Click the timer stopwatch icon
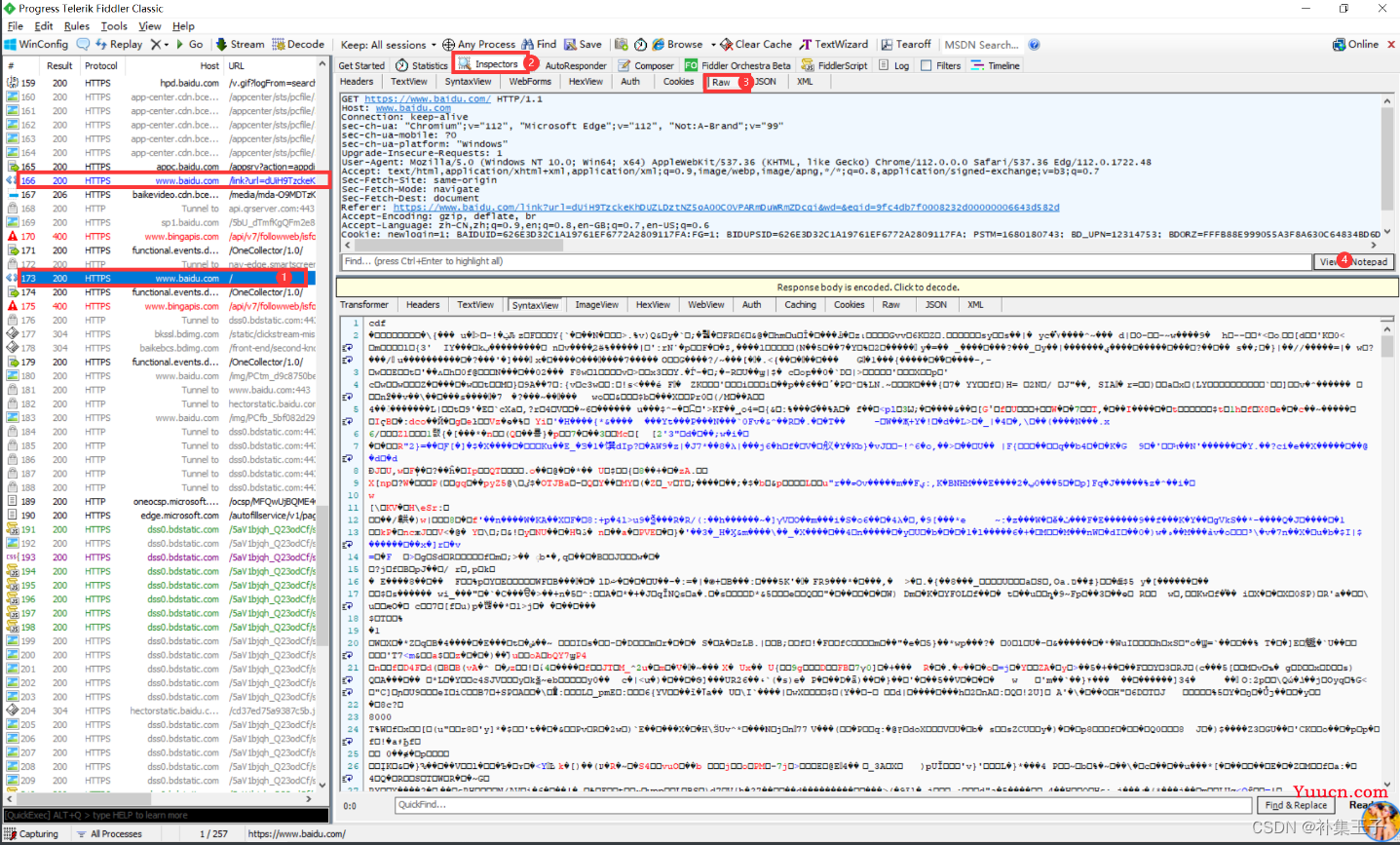The height and width of the screenshot is (845, 1400). (x=640, y=45)
